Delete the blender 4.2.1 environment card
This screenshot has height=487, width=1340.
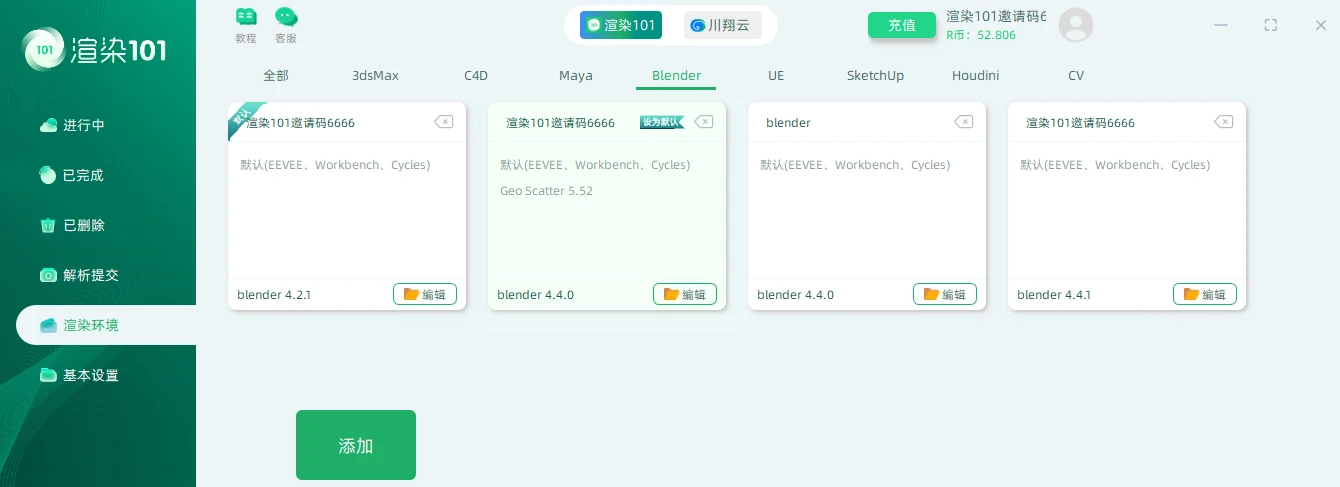tap(443, 122)
